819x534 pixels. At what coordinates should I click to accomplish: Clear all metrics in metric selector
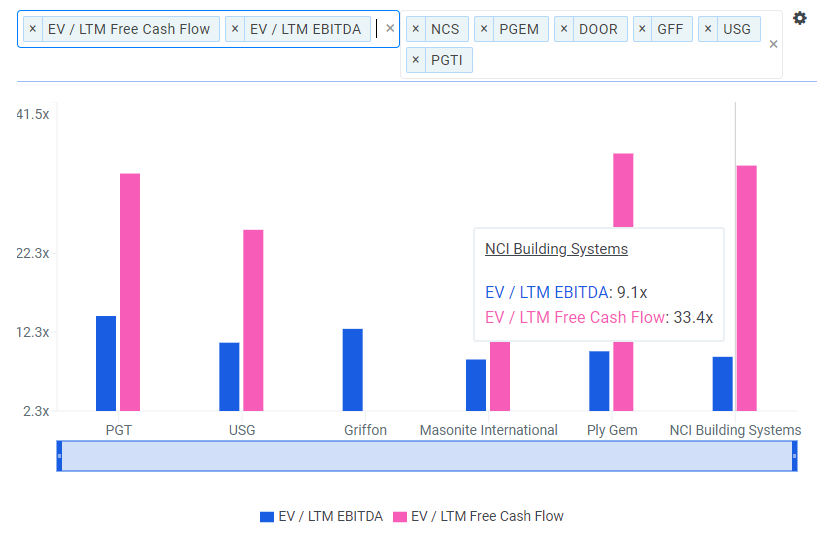tap(390, 29)
